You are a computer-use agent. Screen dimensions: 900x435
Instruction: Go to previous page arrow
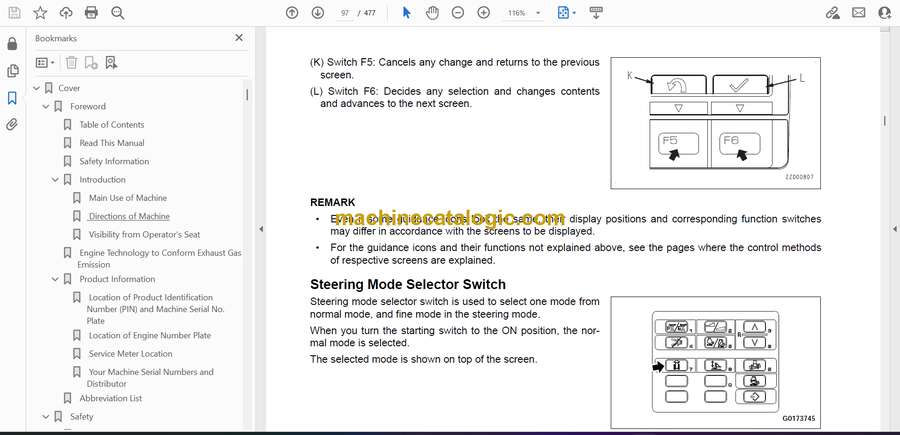pos(292,13)
